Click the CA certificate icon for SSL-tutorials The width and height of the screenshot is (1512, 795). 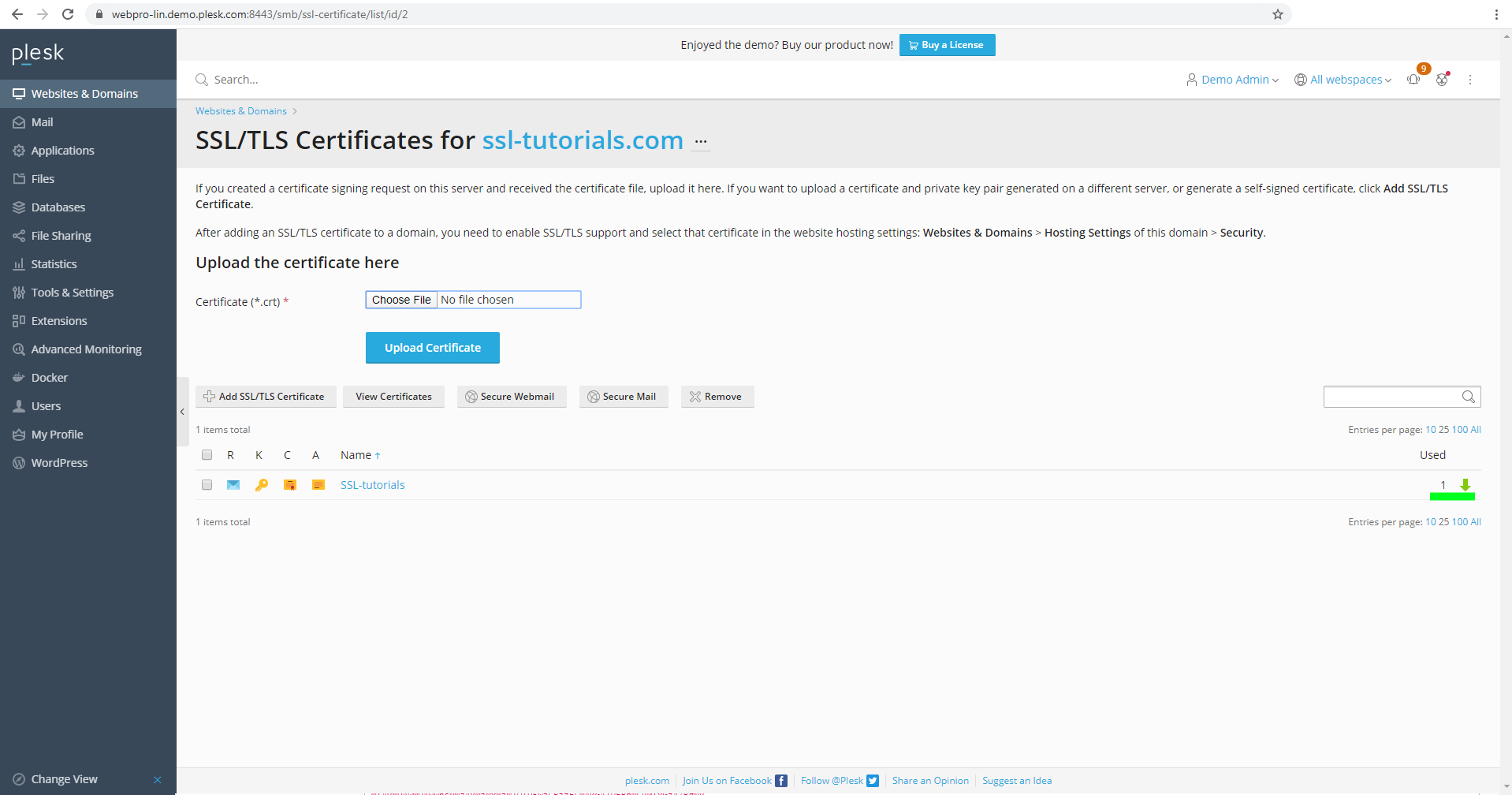318,485
